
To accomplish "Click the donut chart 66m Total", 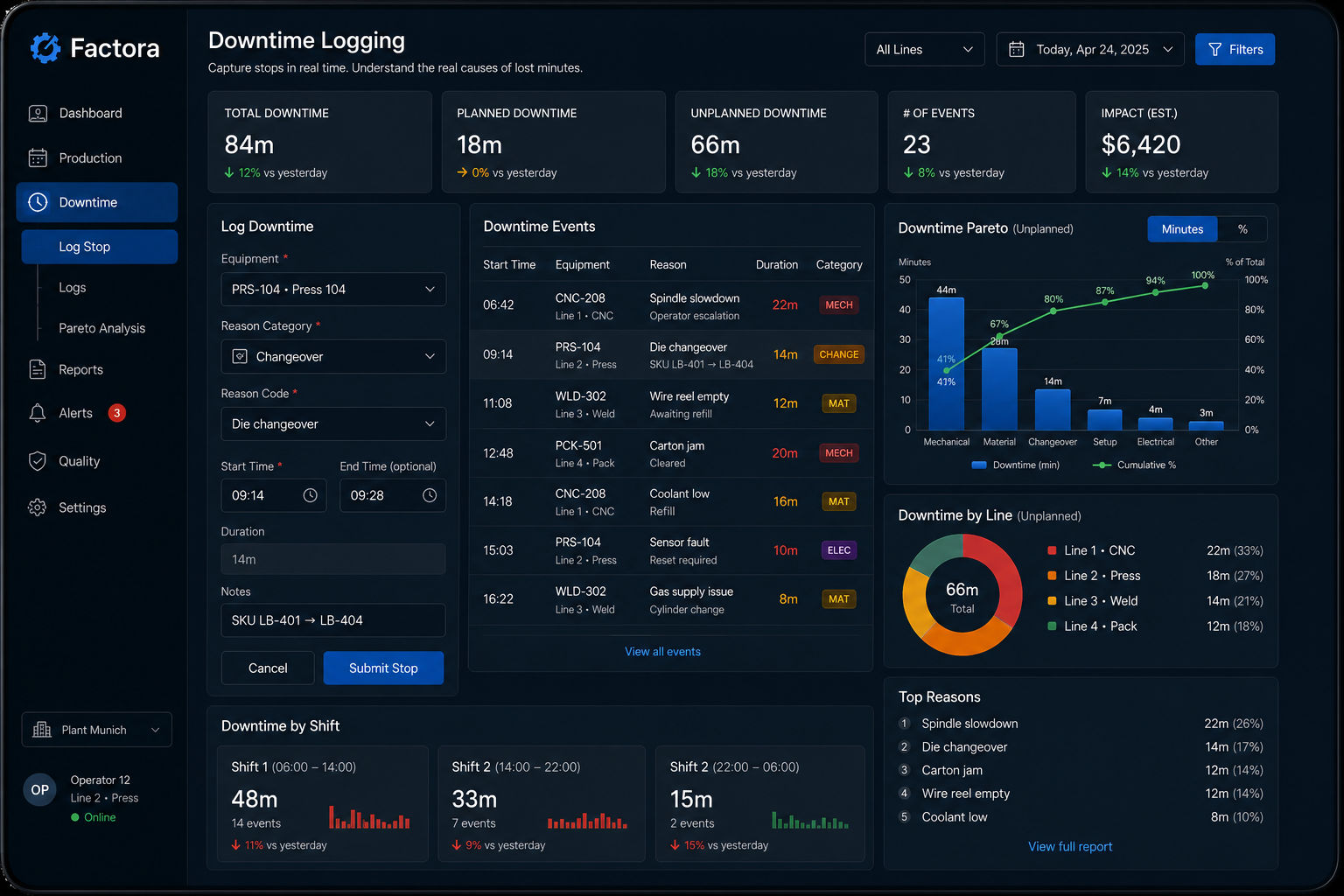I will tap(962, 595).
